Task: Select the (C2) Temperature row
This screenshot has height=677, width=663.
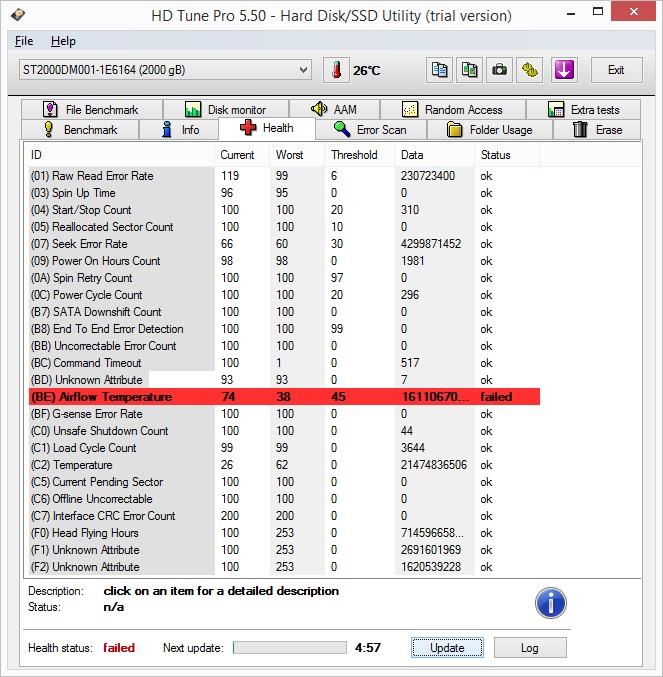Action: point(284,465)
